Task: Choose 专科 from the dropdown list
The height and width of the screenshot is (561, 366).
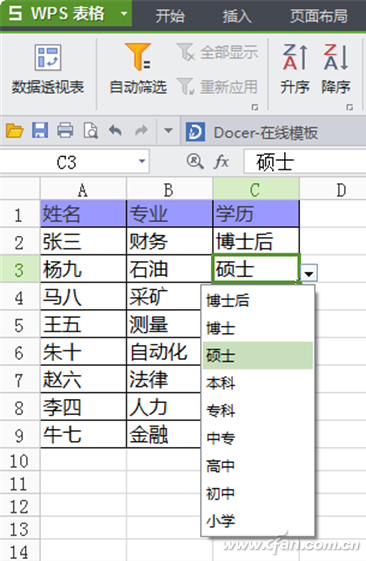Action: [x=258, y=410]
